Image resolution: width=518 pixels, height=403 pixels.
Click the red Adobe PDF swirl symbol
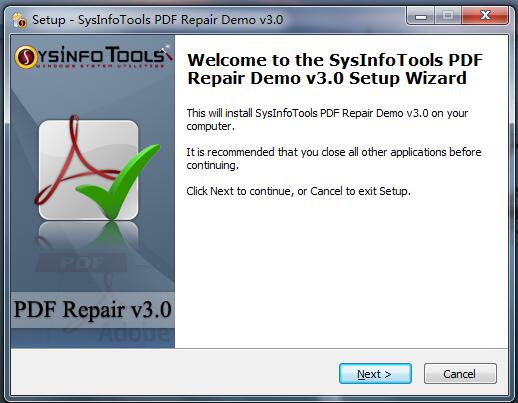click(74, 160)
